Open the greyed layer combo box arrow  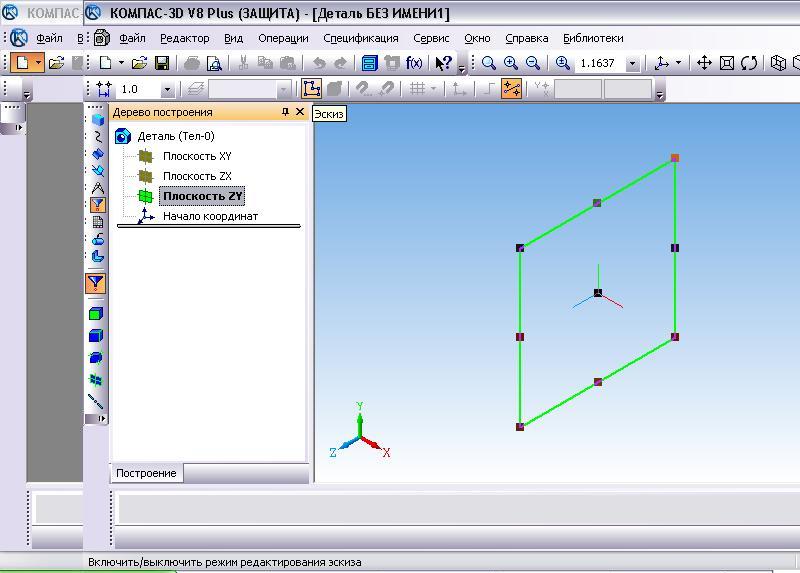pyautogui.click(x=283, y=90)
